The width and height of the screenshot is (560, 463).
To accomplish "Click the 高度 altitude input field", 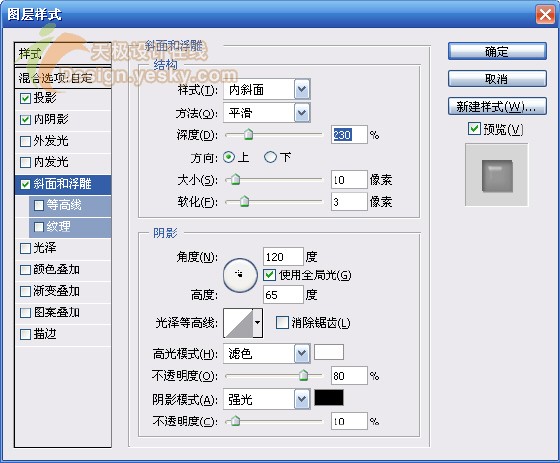I will point(283,295).
